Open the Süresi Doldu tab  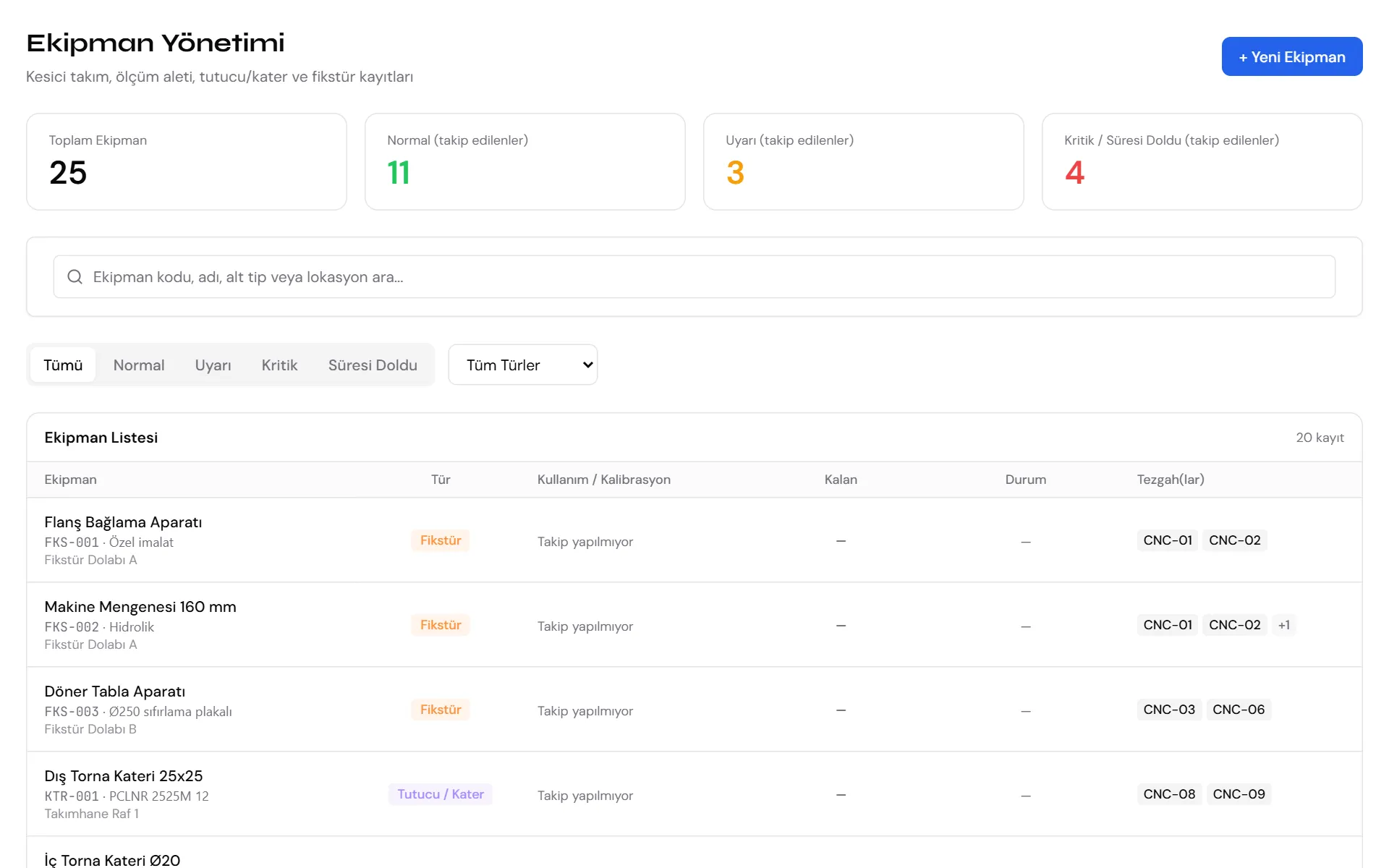(x=373, y=365)
